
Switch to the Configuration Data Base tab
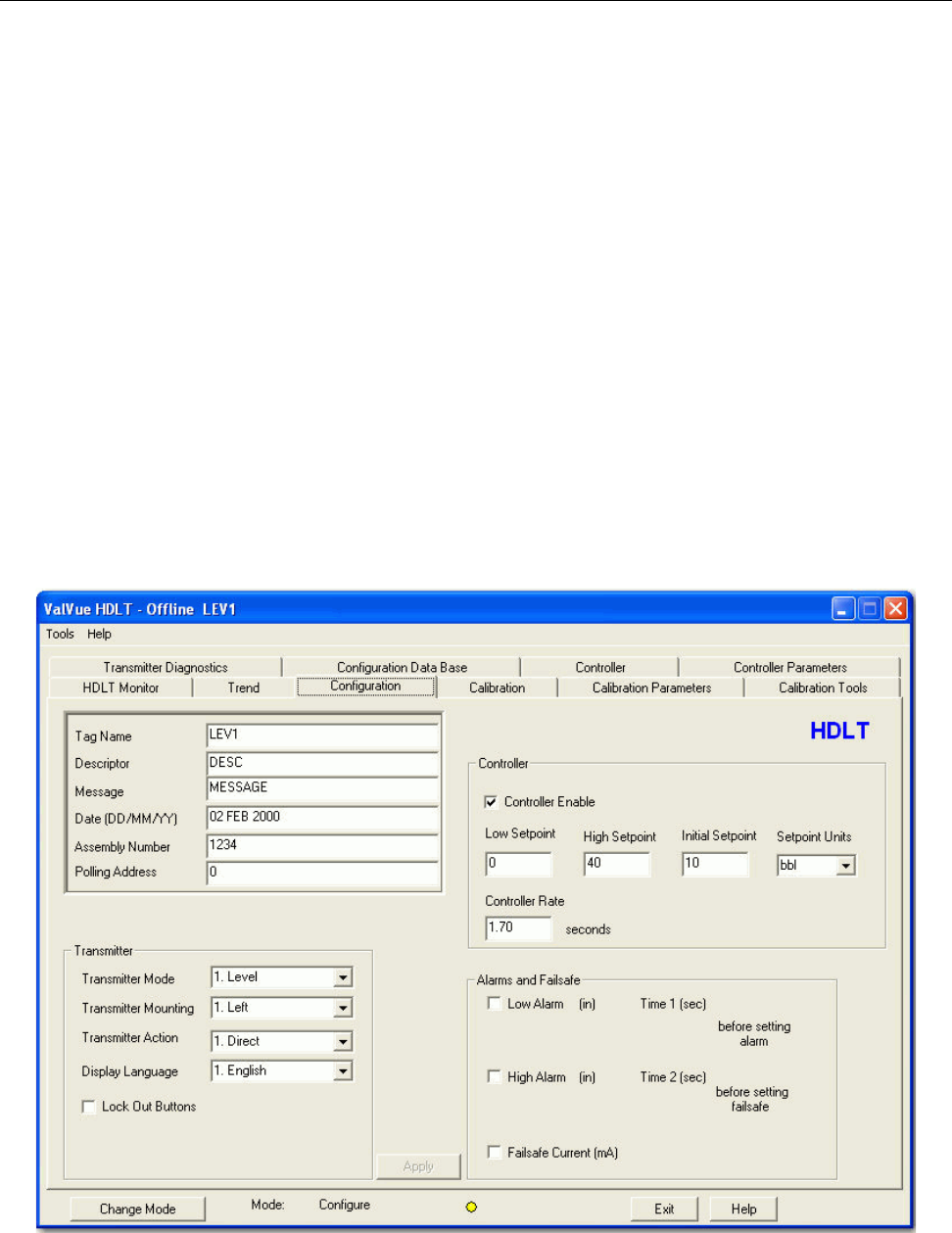[x=402, y=667]
